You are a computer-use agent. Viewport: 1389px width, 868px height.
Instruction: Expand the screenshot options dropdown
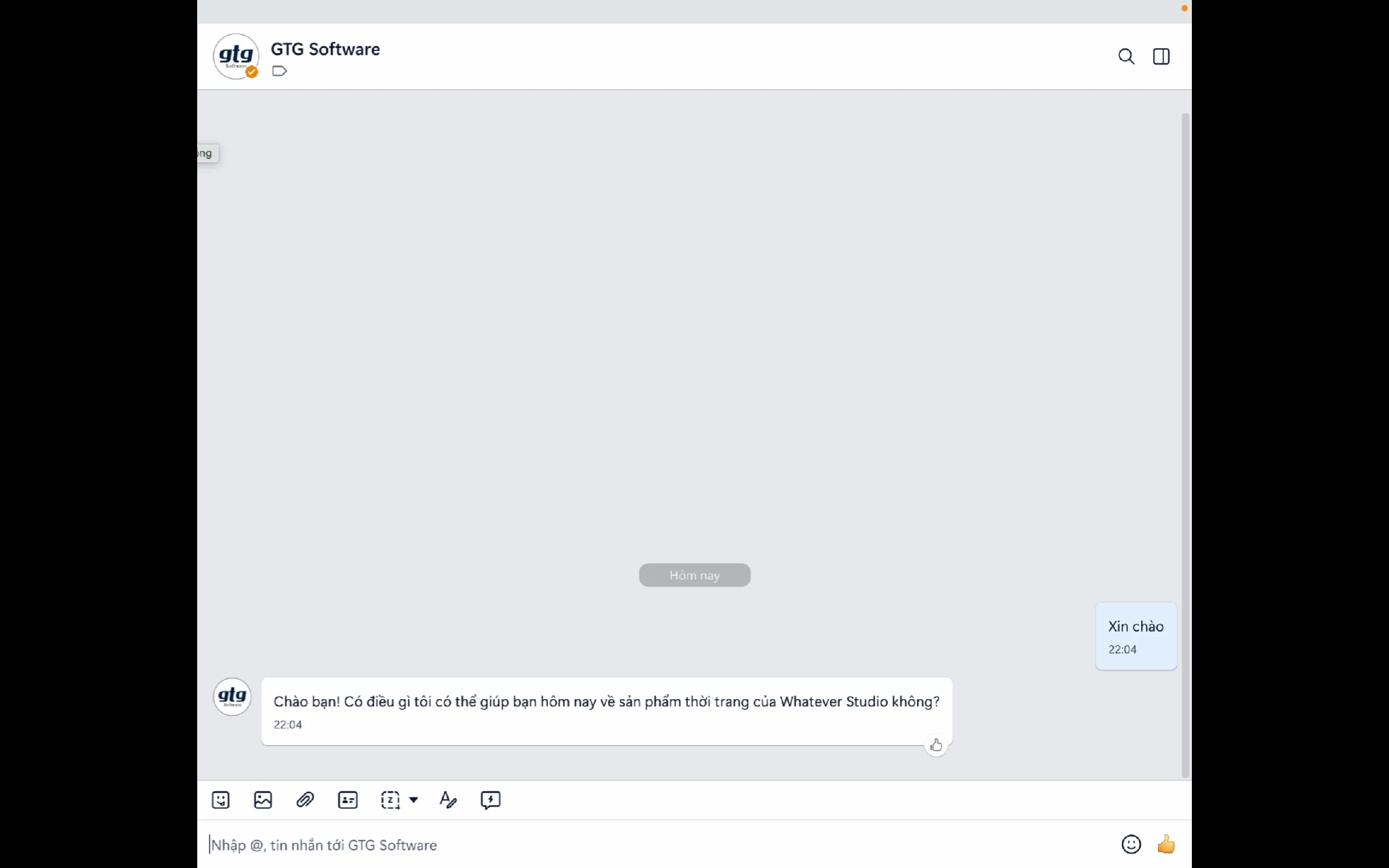click(414, 800)
